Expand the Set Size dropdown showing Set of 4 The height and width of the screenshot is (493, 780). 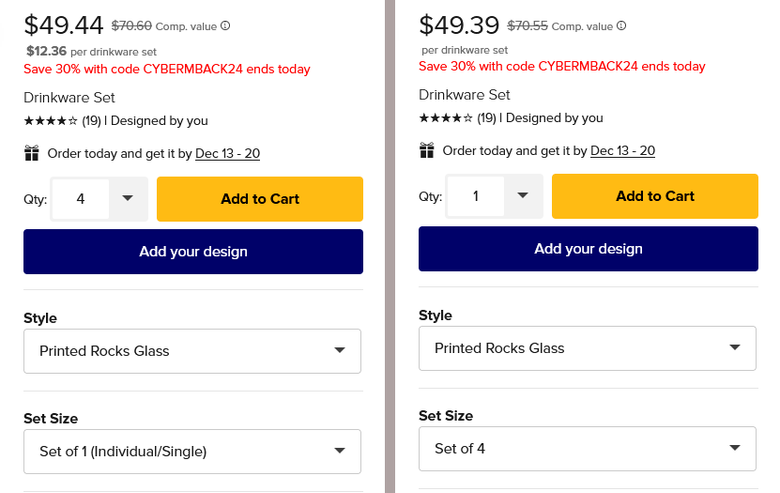[587, 448]
